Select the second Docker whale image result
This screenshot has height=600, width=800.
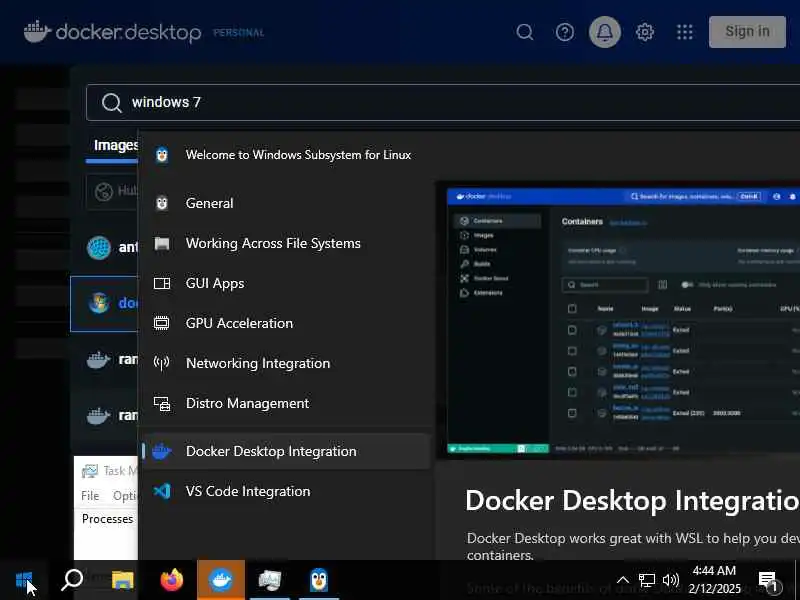coord(98,415)
